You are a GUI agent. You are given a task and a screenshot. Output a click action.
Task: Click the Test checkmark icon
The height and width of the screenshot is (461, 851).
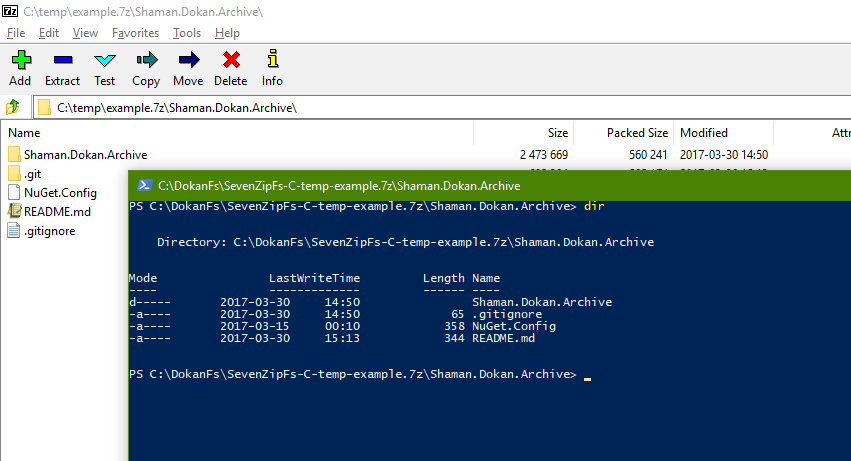[x=104, y=60]
